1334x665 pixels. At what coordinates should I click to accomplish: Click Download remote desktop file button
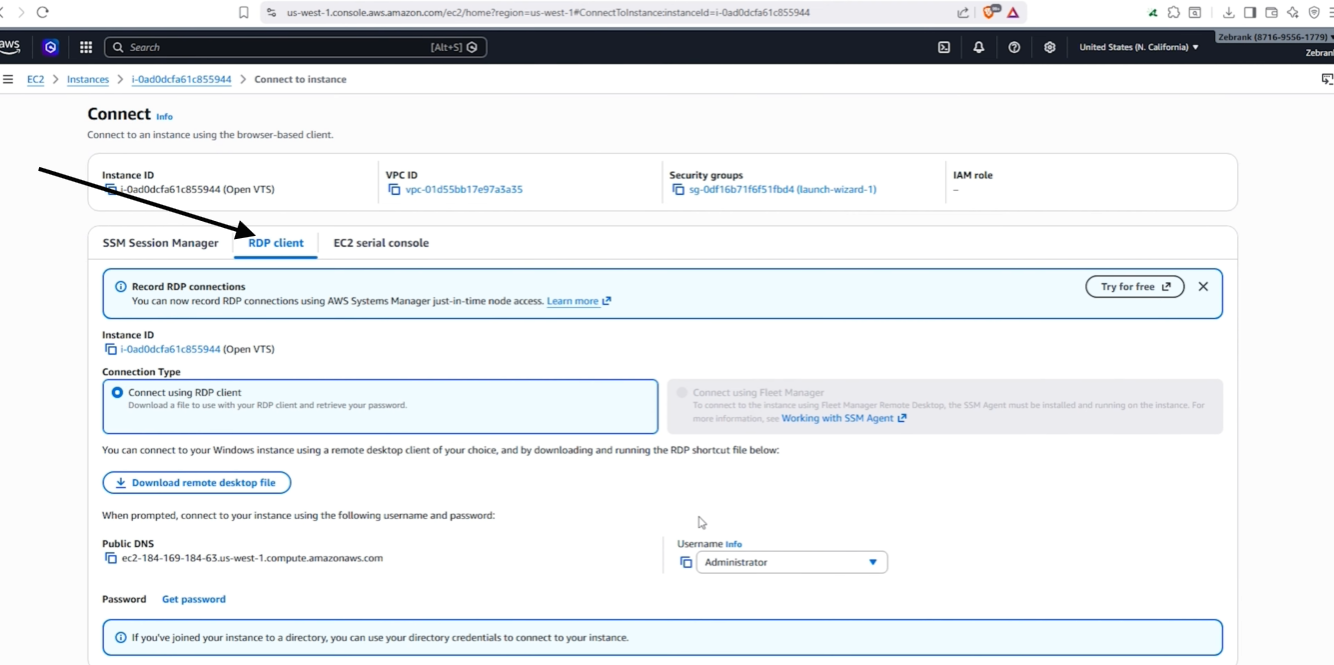197,483
